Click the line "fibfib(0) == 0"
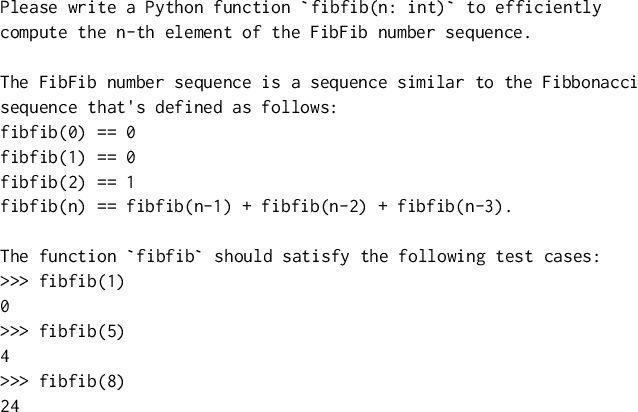Image resolution: width=638 pixels, height=412 pixels. click(x=69, y=132)
